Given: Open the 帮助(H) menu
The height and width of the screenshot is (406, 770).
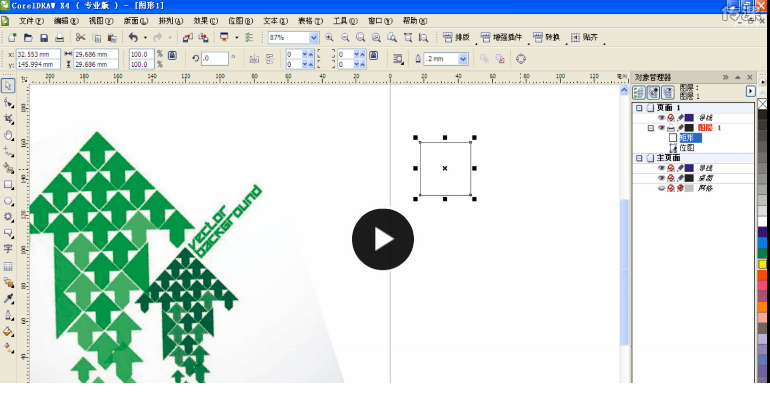Looking at the screenshot, I should 415,21.
